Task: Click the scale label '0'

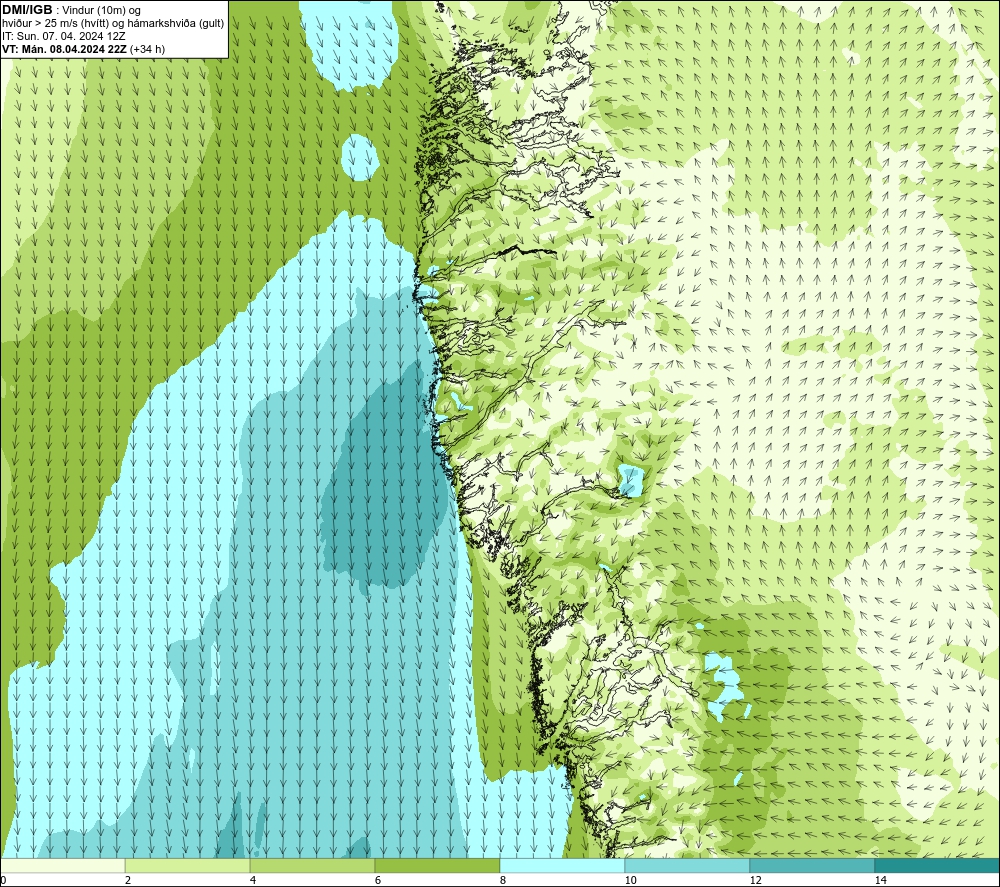Action: pos(3,880)
